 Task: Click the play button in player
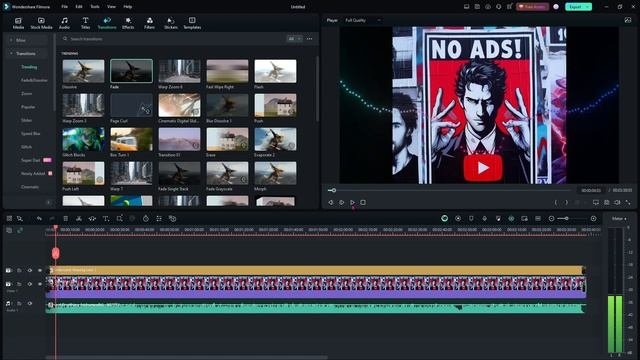[352, 202]
